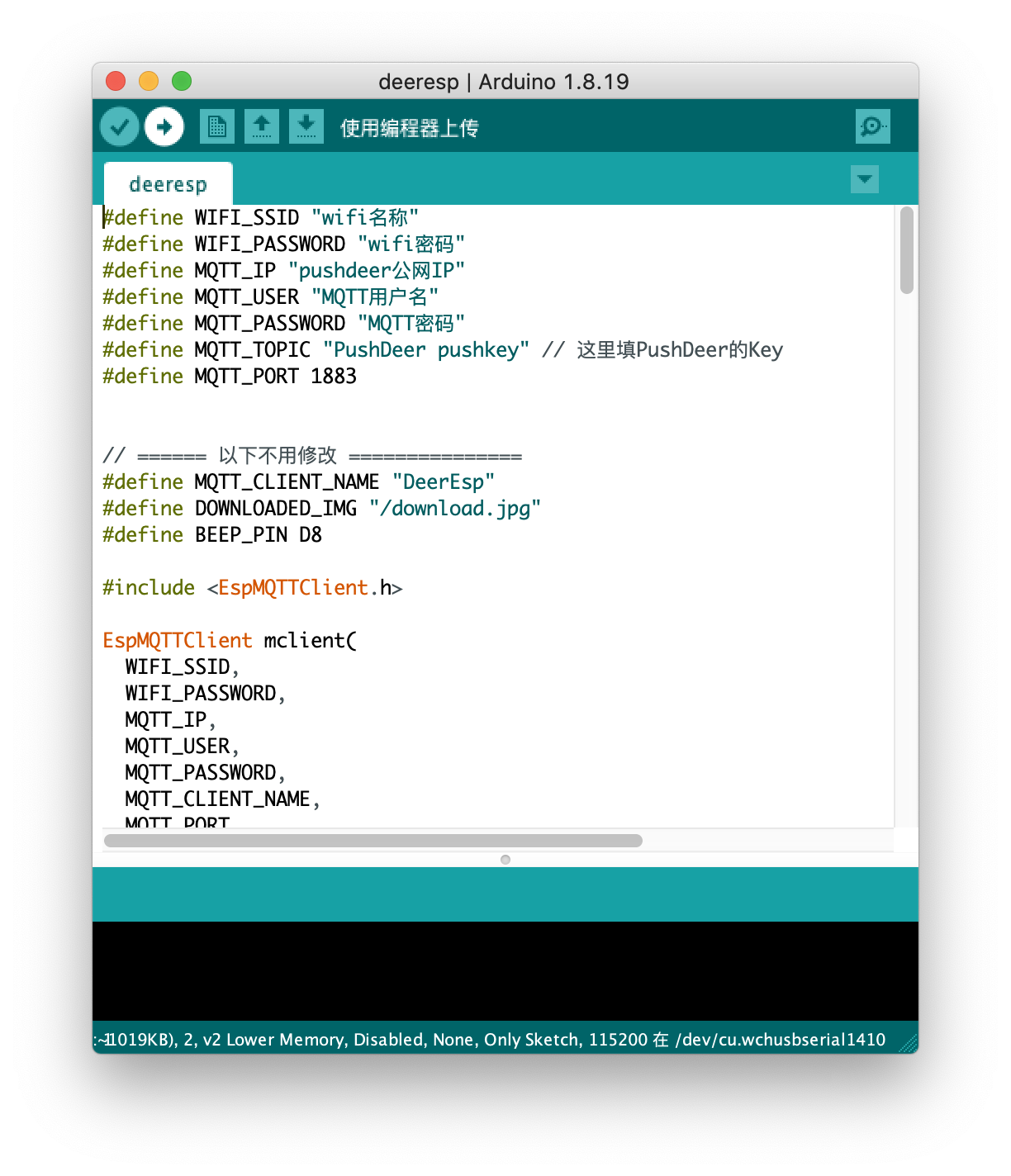This screenshot has height=1176, width=1011.
Task: Click the indented MQTT_CLIENT_NAME, argument line
Action: tap(222, 799)
